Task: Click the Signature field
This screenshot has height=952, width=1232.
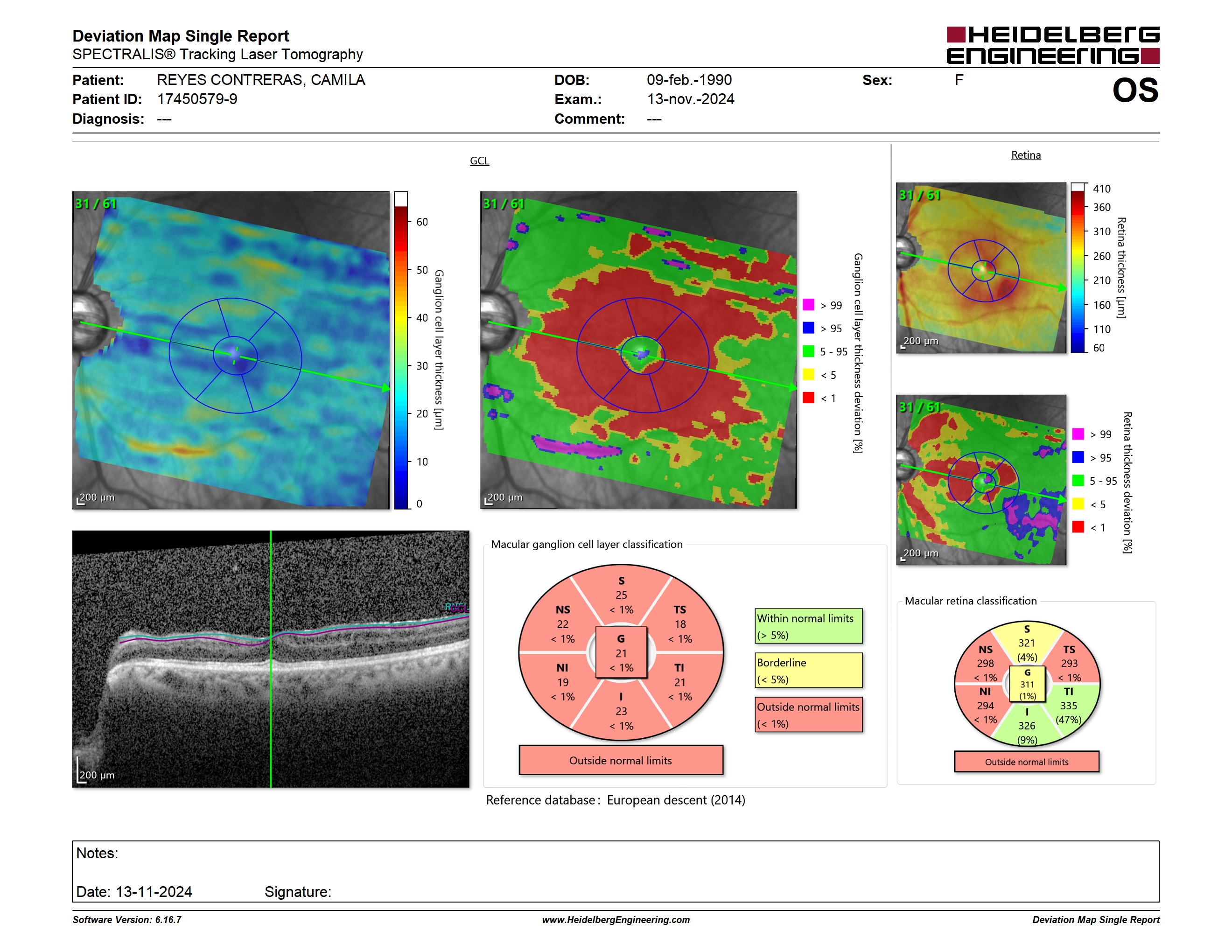Action: (x=298, y=892)
